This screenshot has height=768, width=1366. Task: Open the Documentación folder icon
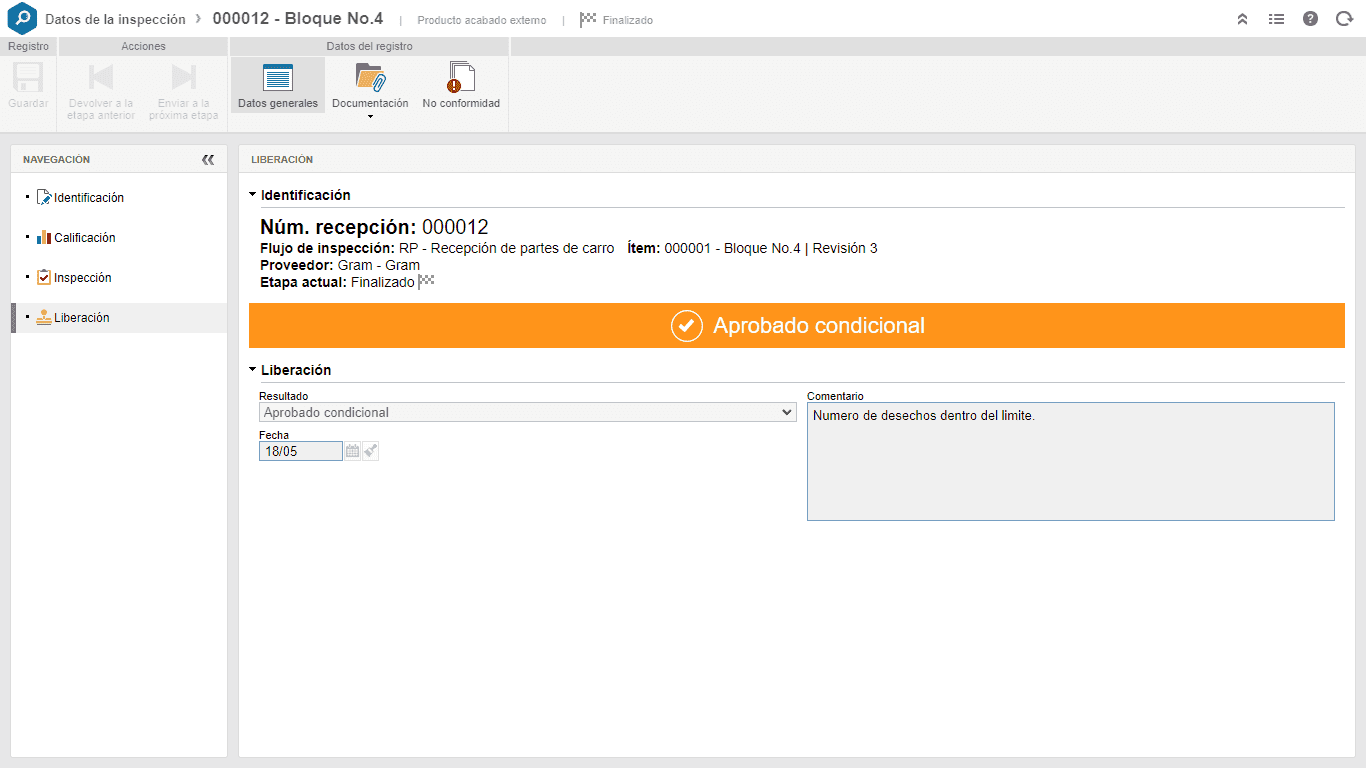point(370,77)
